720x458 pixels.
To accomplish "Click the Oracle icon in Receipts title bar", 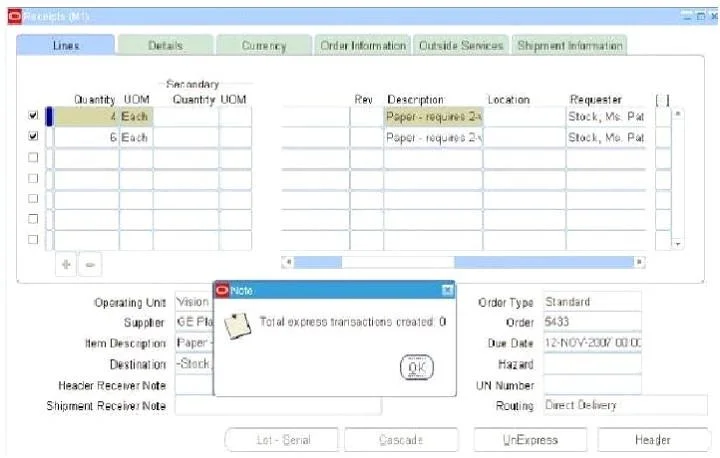I will (x=14, y=17).
